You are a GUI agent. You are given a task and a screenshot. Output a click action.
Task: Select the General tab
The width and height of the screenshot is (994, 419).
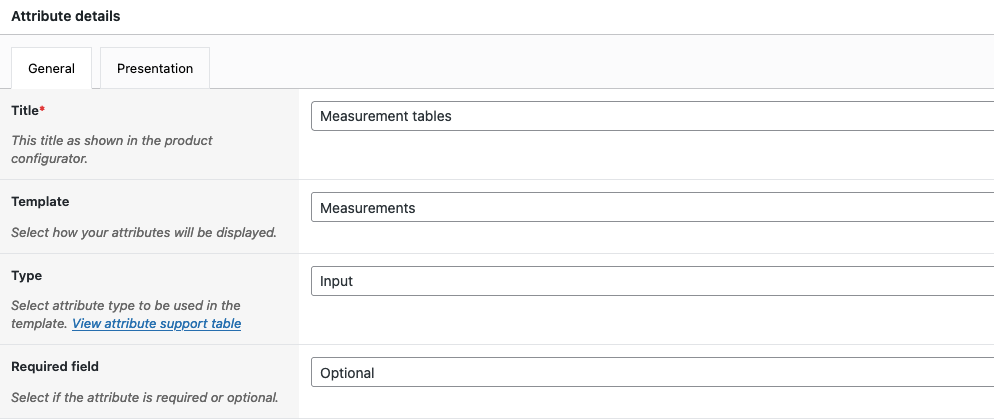pos(51,69)
